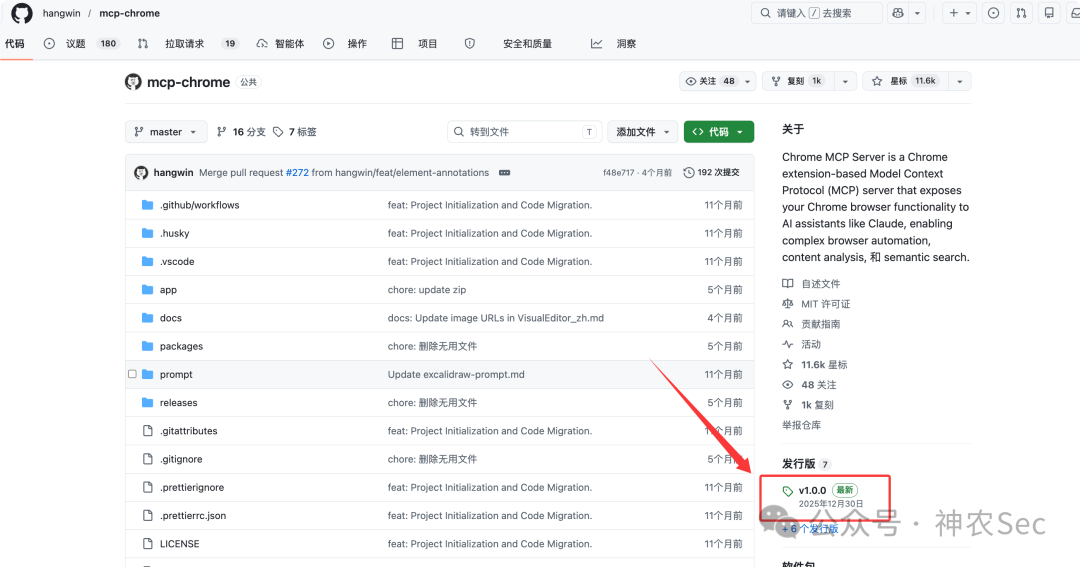Open the 安全和质量 tab
This screenshot has width=1080, height=567.
(x=508, y=43)
